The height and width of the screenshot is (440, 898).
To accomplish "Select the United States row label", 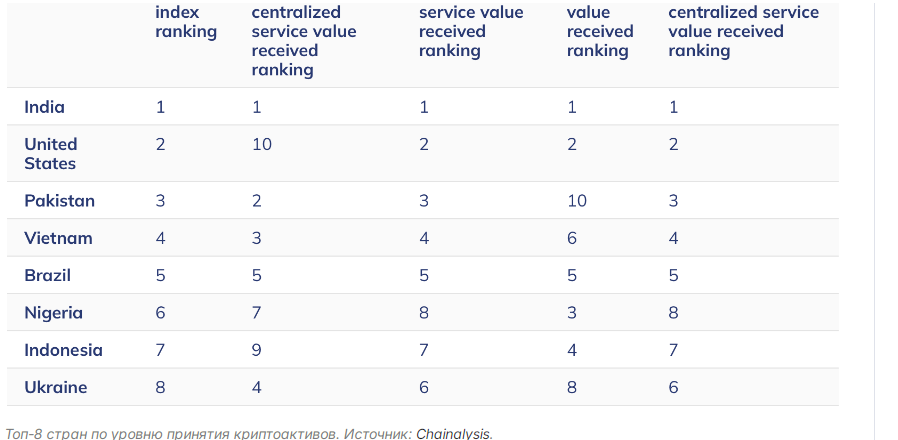I will click(50, 154).
